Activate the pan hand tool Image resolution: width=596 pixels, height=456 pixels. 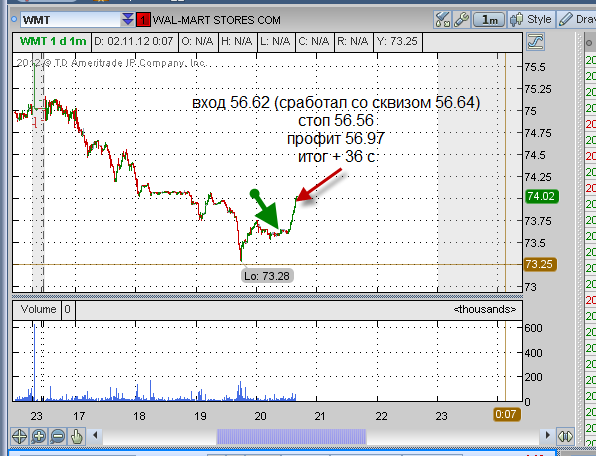[77, 436]
